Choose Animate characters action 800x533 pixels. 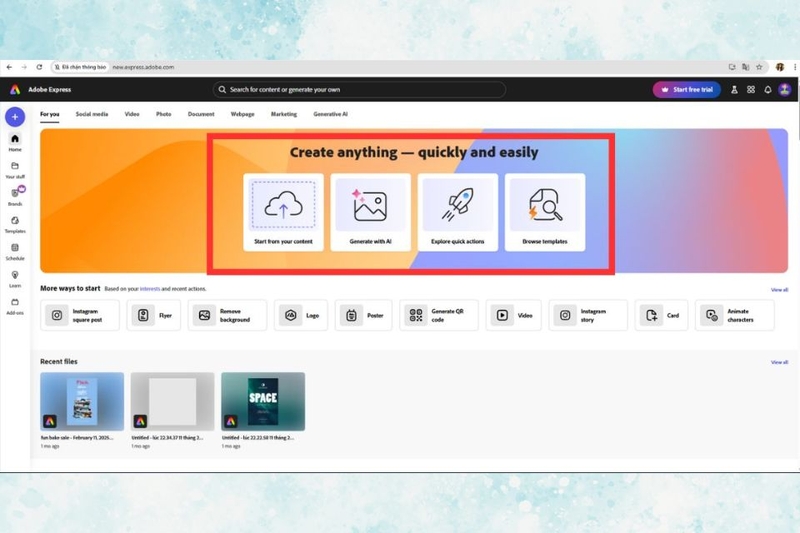click(735, 315)
